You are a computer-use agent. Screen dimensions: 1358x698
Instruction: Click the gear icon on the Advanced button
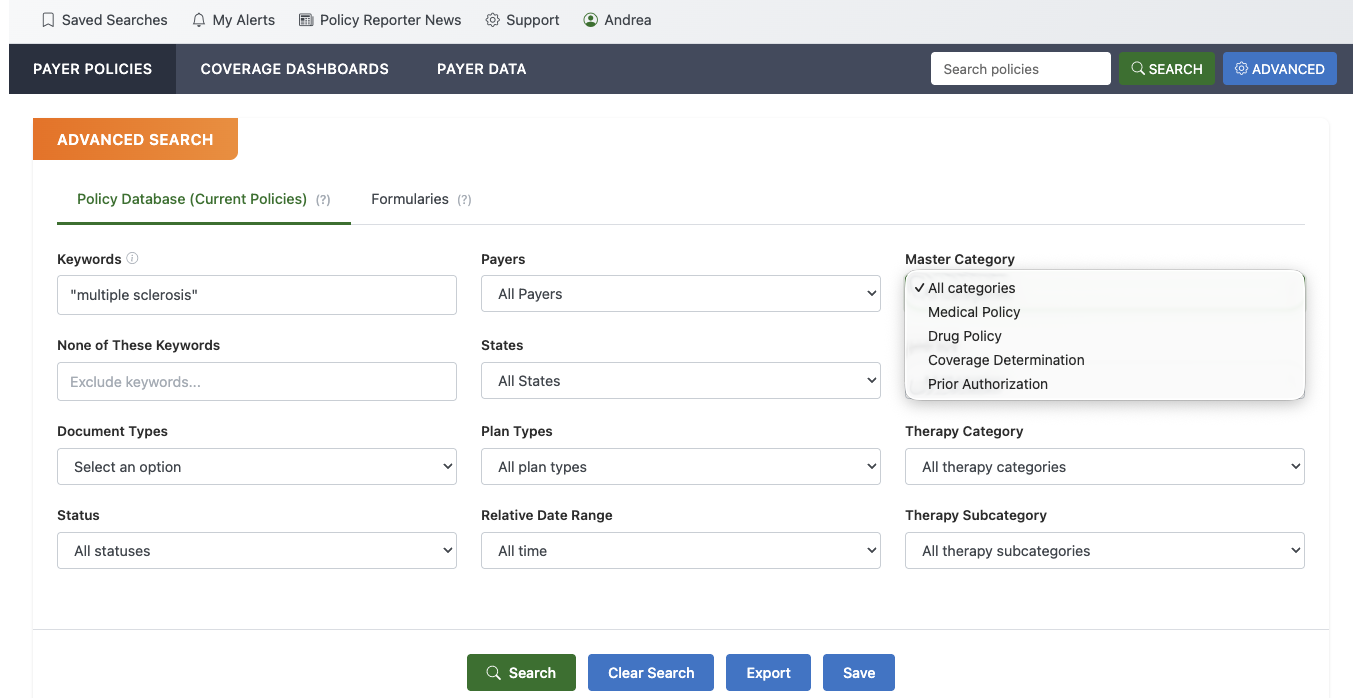point(1240,68)
